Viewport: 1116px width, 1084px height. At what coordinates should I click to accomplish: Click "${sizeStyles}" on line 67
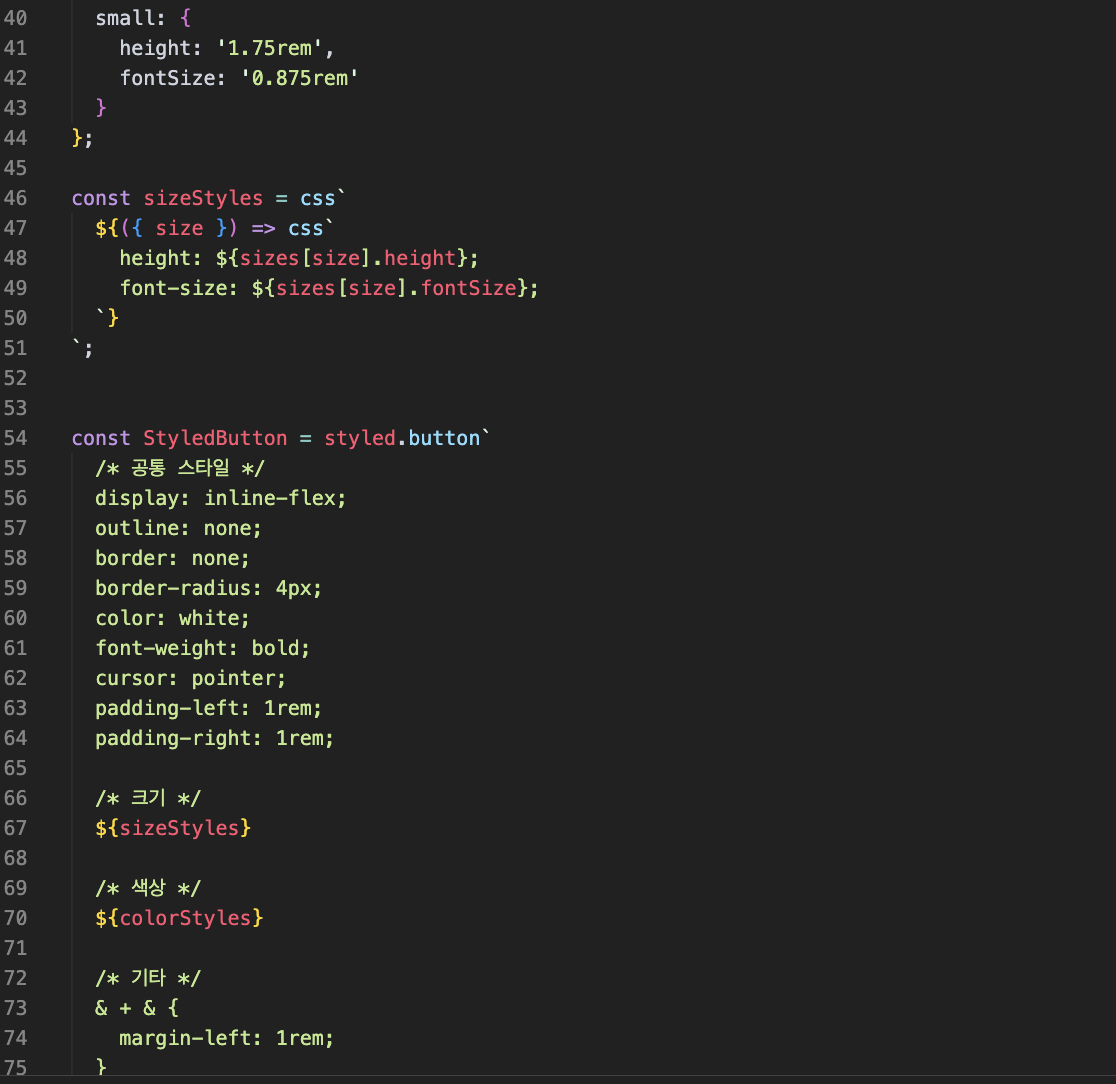pos(173,828)
